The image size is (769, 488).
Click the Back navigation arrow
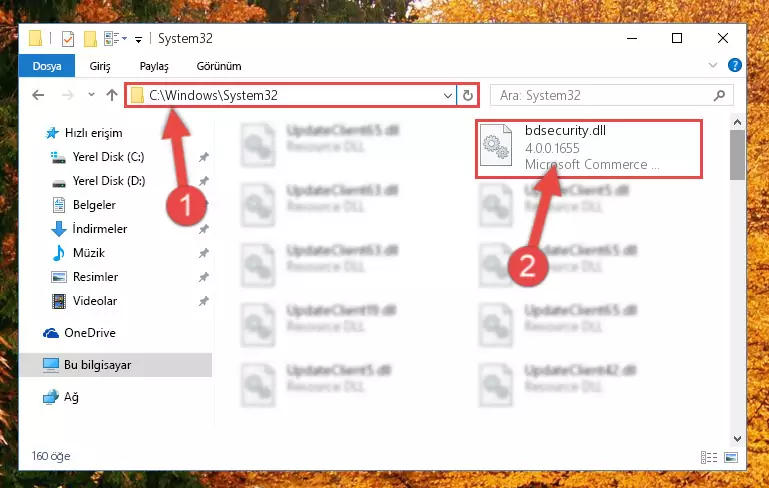coord(38,95)
